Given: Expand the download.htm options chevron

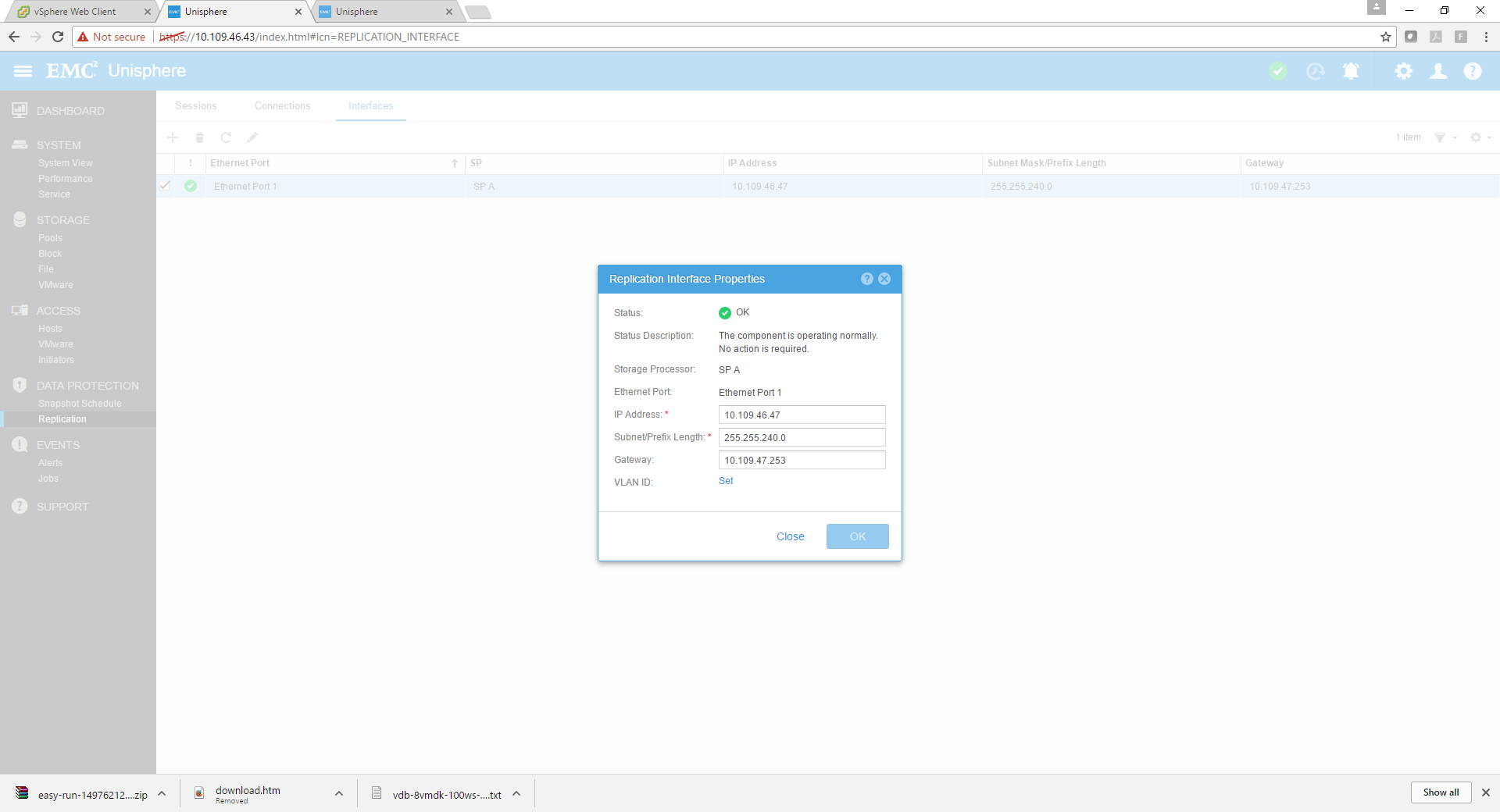Looking at the screenshot, I should [339, 793].
